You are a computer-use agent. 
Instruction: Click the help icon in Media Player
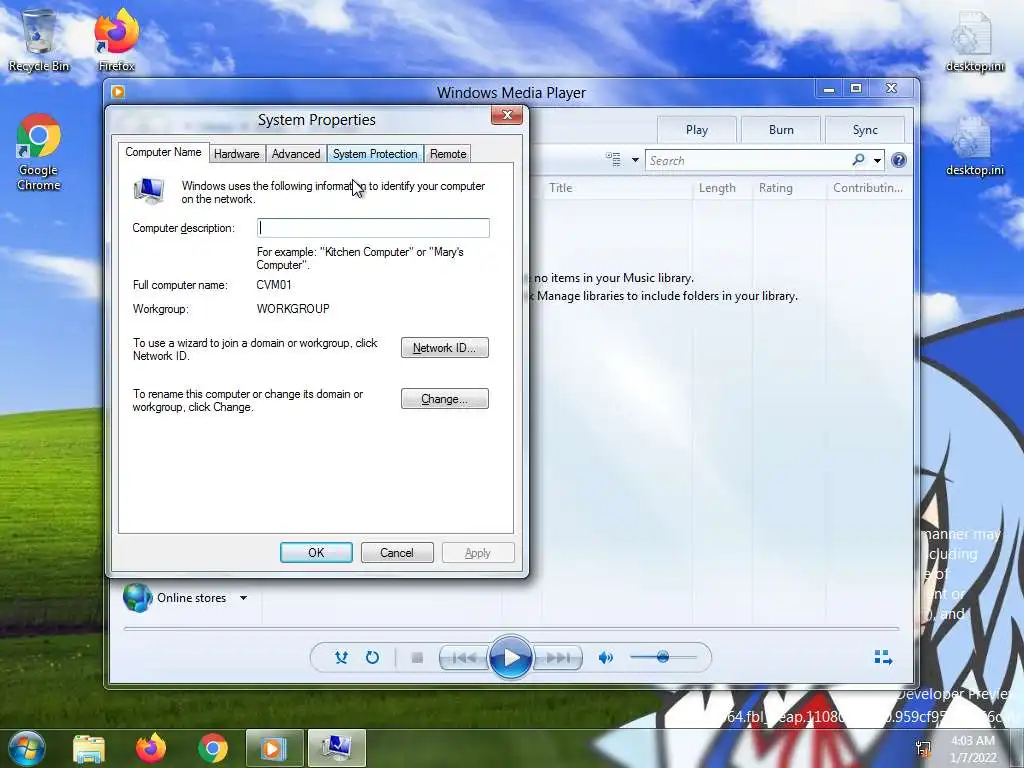tap(899, 160)
